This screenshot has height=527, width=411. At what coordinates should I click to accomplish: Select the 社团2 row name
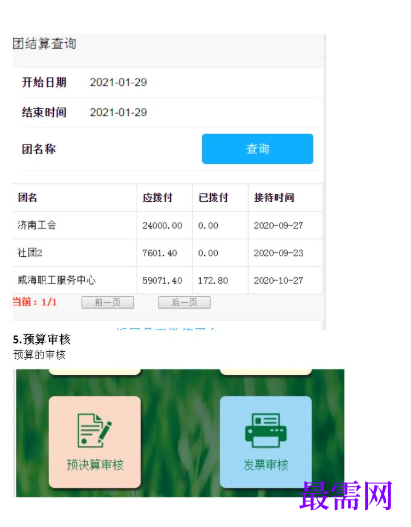point(30,252)
